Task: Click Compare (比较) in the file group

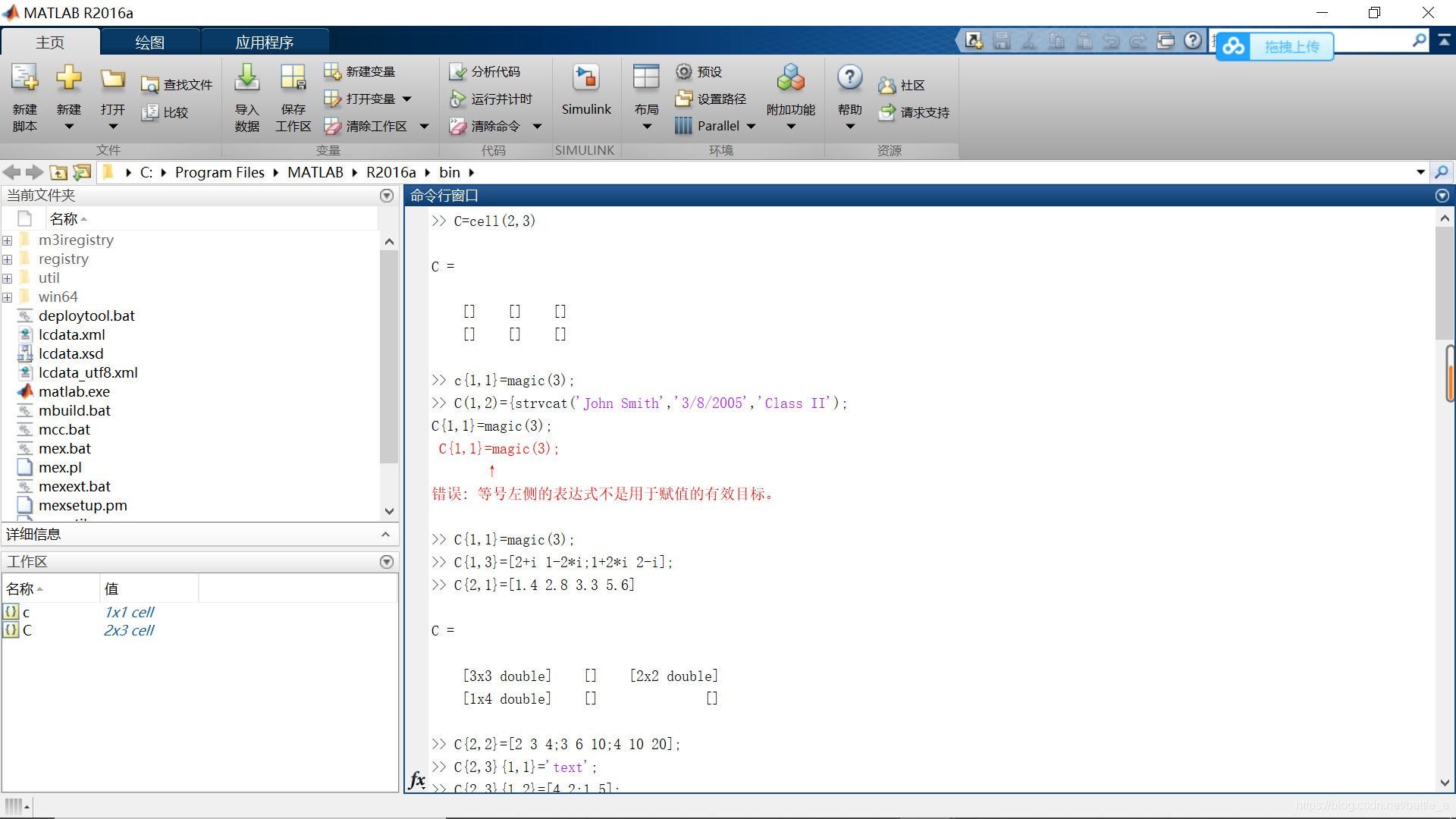Action: point(165,112)
